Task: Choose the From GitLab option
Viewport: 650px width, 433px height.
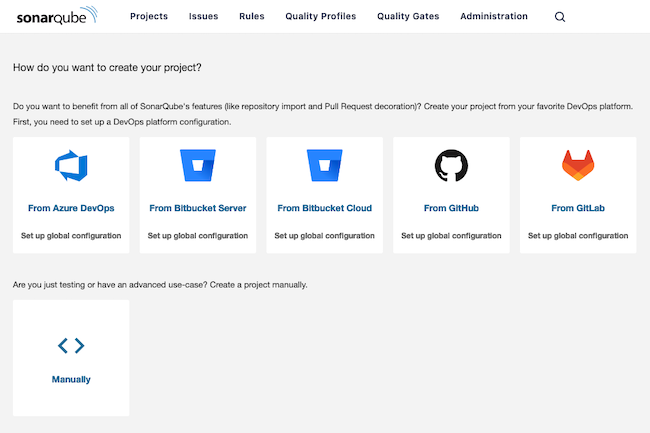Action: [x=578, y=208]
